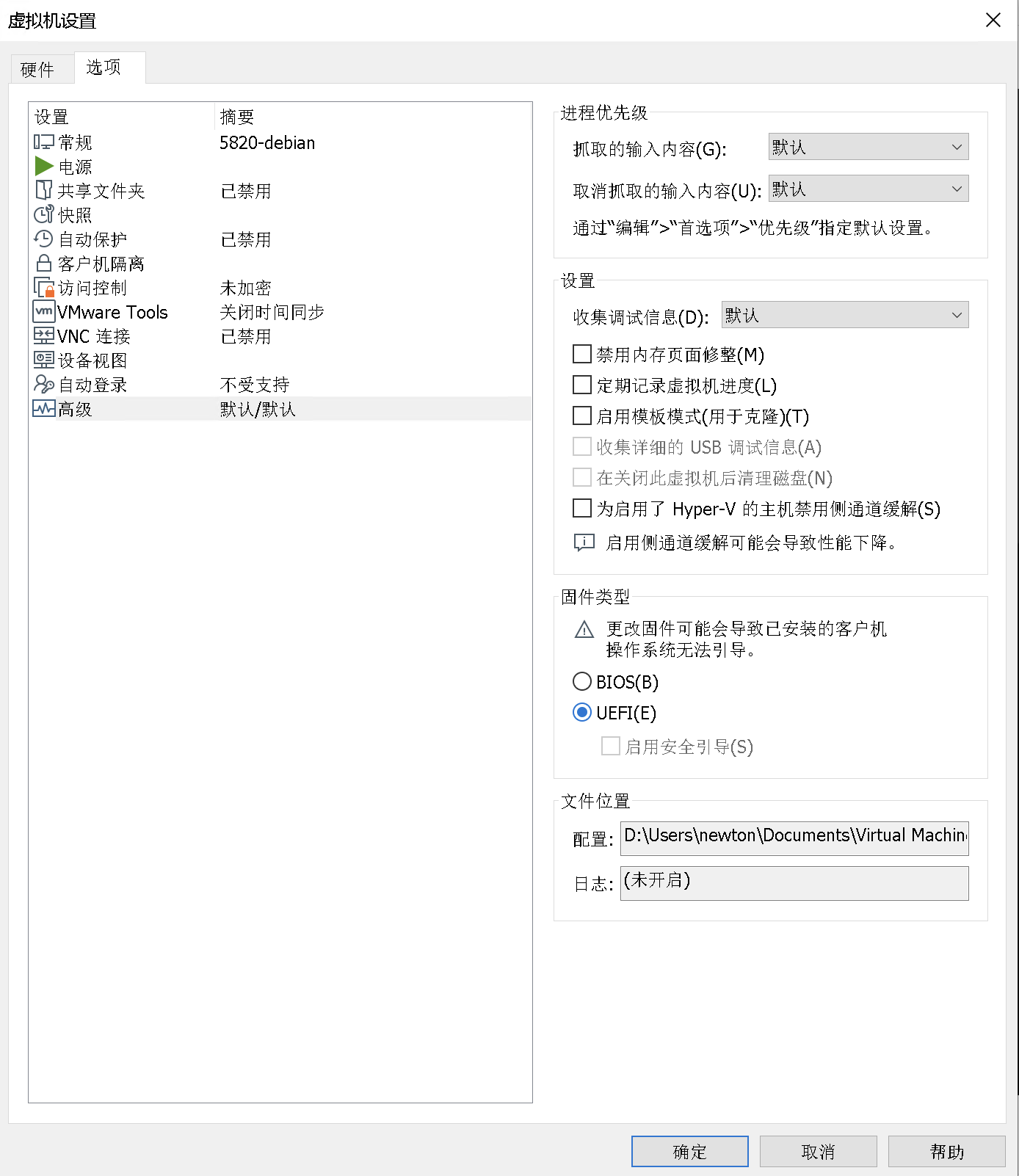
Task: Click the firmware warning triangle icon
Action: [584, 629]
